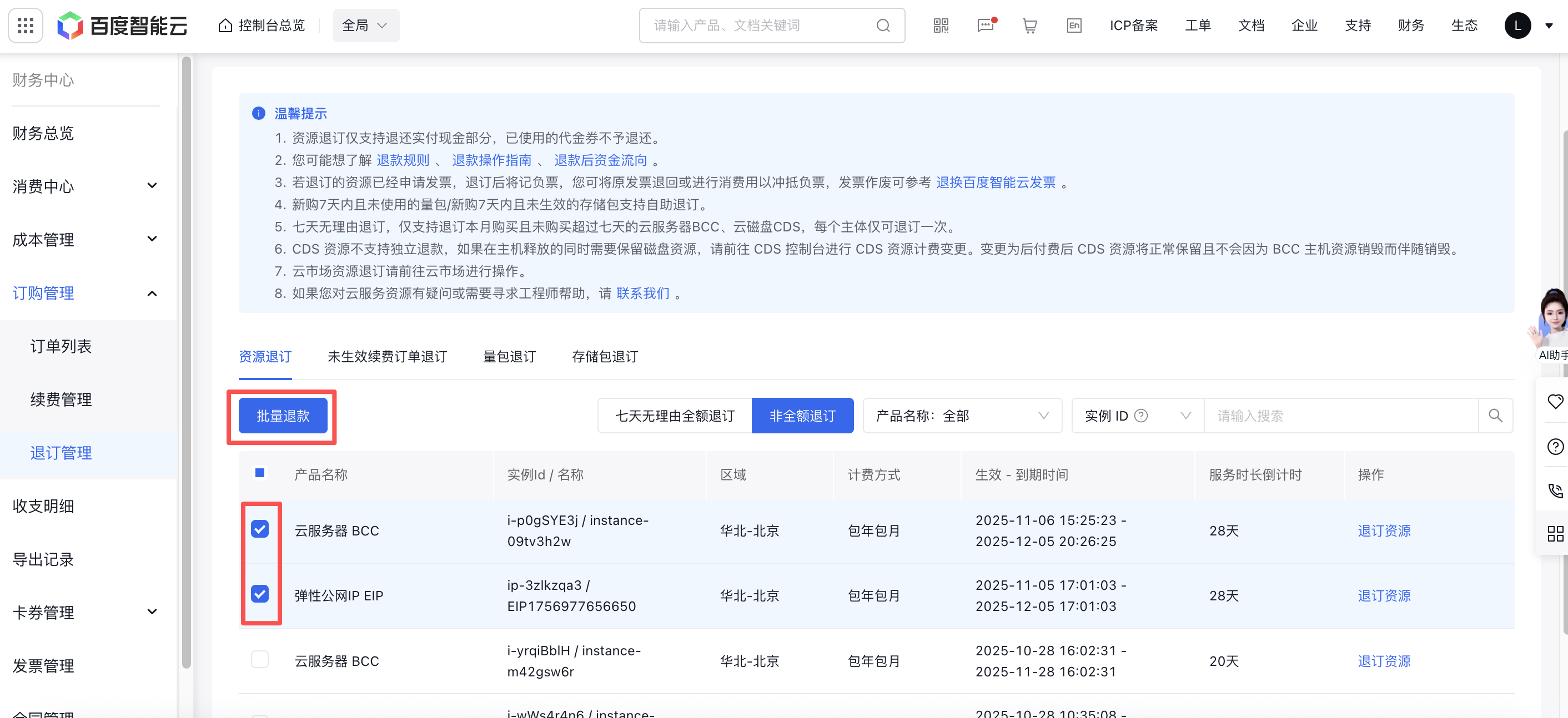Viewport: 1568px width, 718px height.
Task: Open the product grid menu icon
Action: point(25,25)
